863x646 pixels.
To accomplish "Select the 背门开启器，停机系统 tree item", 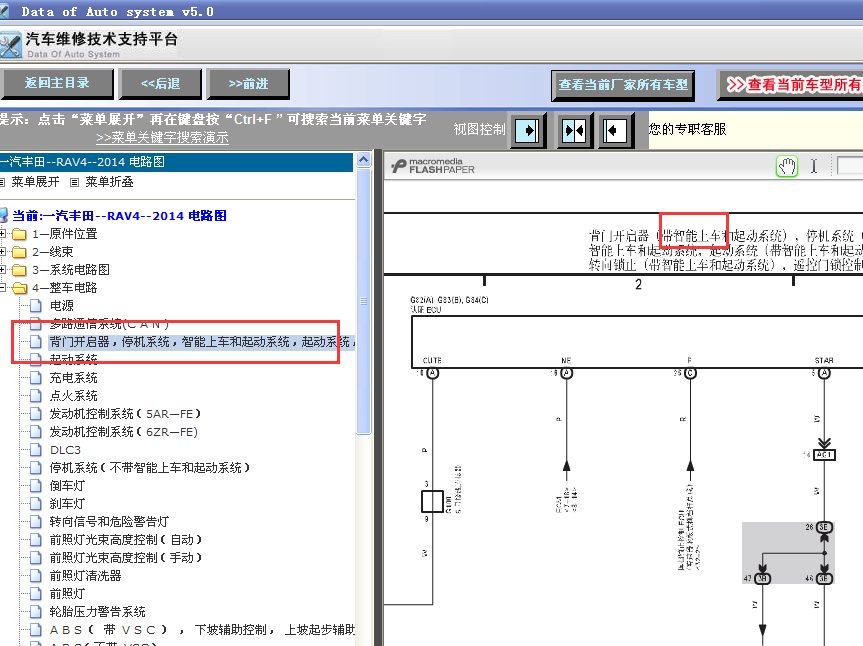I will click(x=201, y=342).
